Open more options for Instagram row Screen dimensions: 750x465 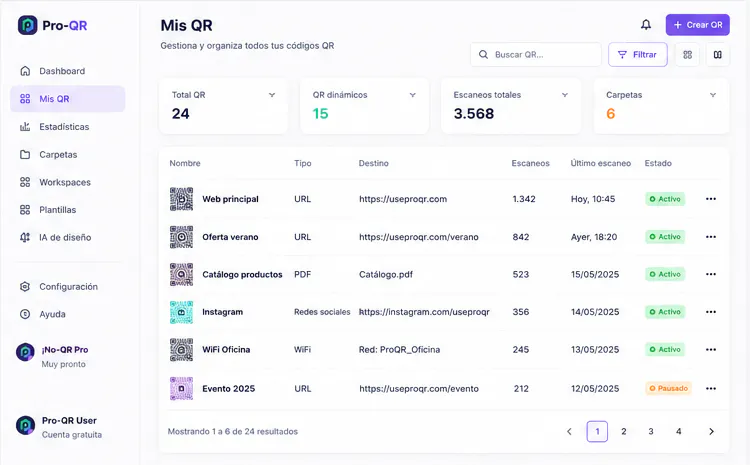(711, 312)
